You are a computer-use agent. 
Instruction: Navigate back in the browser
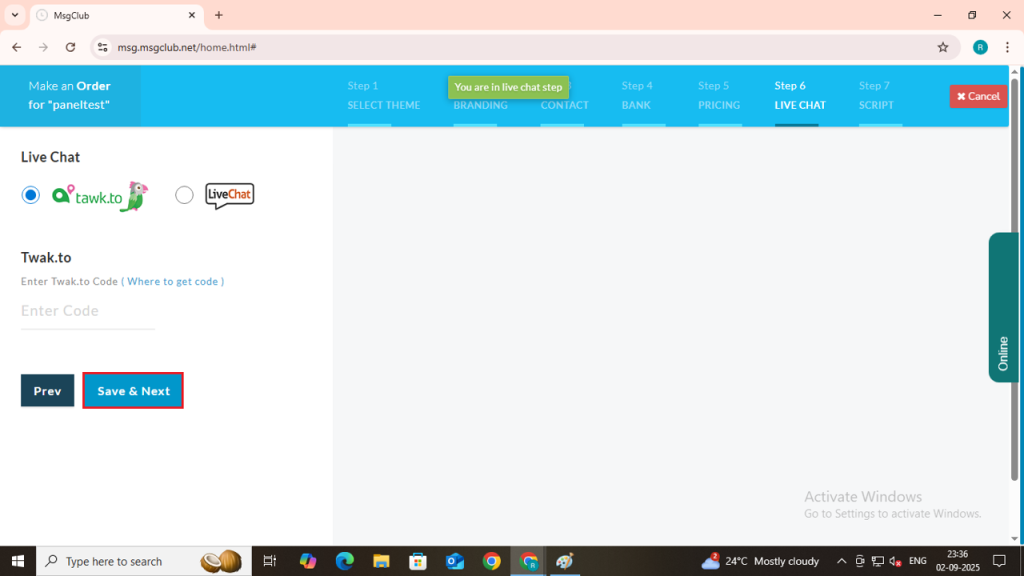[x=17, y=47]
